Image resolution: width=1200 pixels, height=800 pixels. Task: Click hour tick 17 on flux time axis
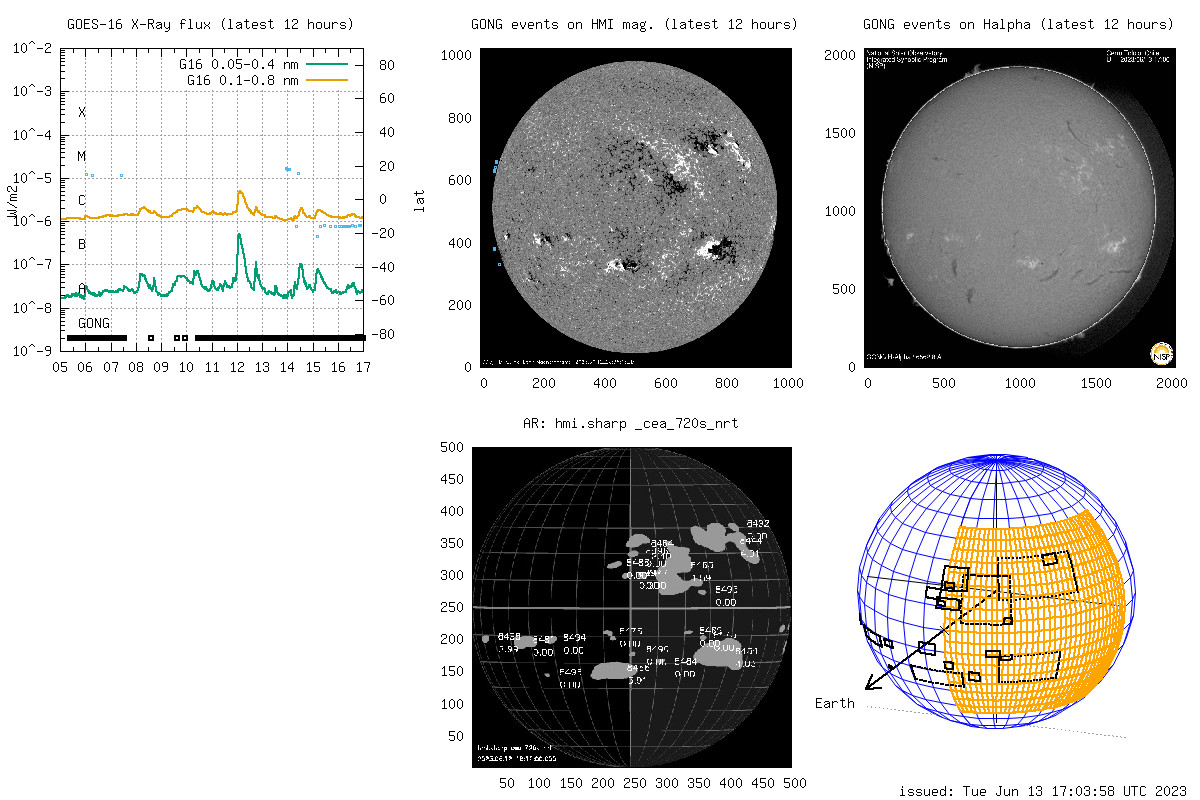(x=364, y=368)
